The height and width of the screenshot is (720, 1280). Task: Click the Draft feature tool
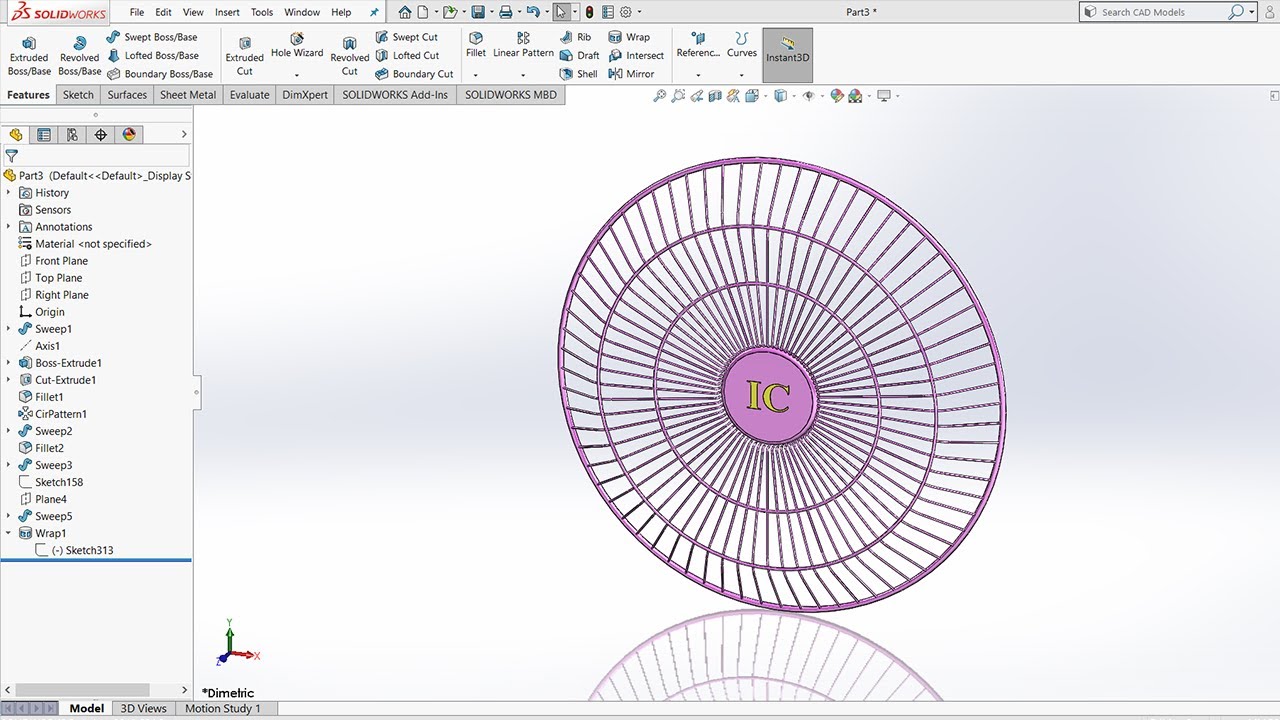tap(580, 55)
